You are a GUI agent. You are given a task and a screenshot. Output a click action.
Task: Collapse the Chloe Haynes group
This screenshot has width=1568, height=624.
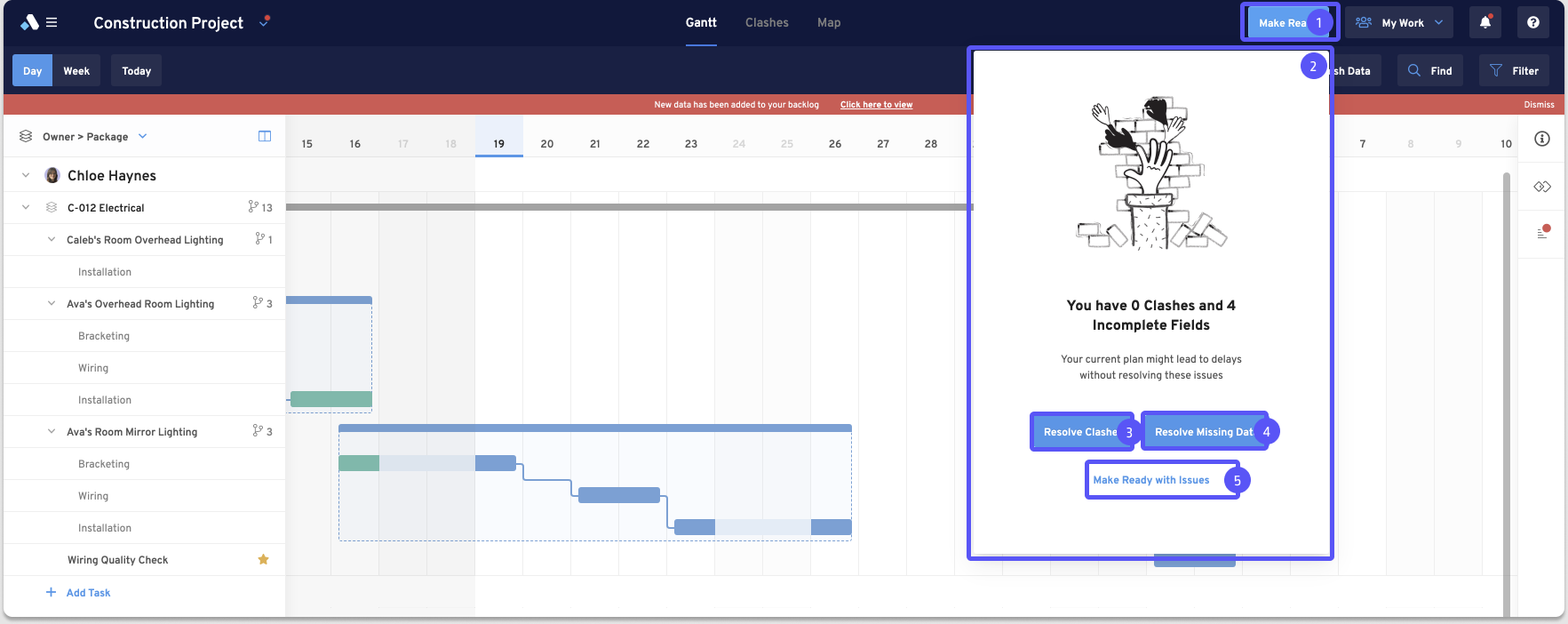pyautogui.click(x=26, y=175)
